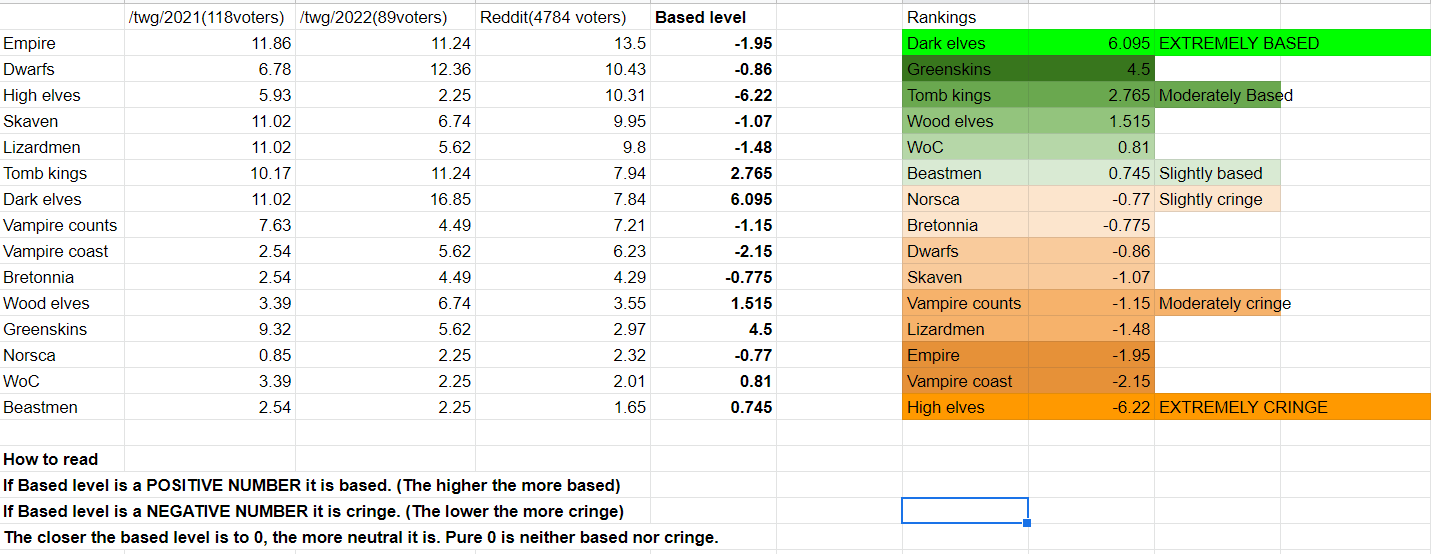Click 'Bretonnia' cell in Rankings
This screenshot has height=554, width=1431.
[965, 226]
